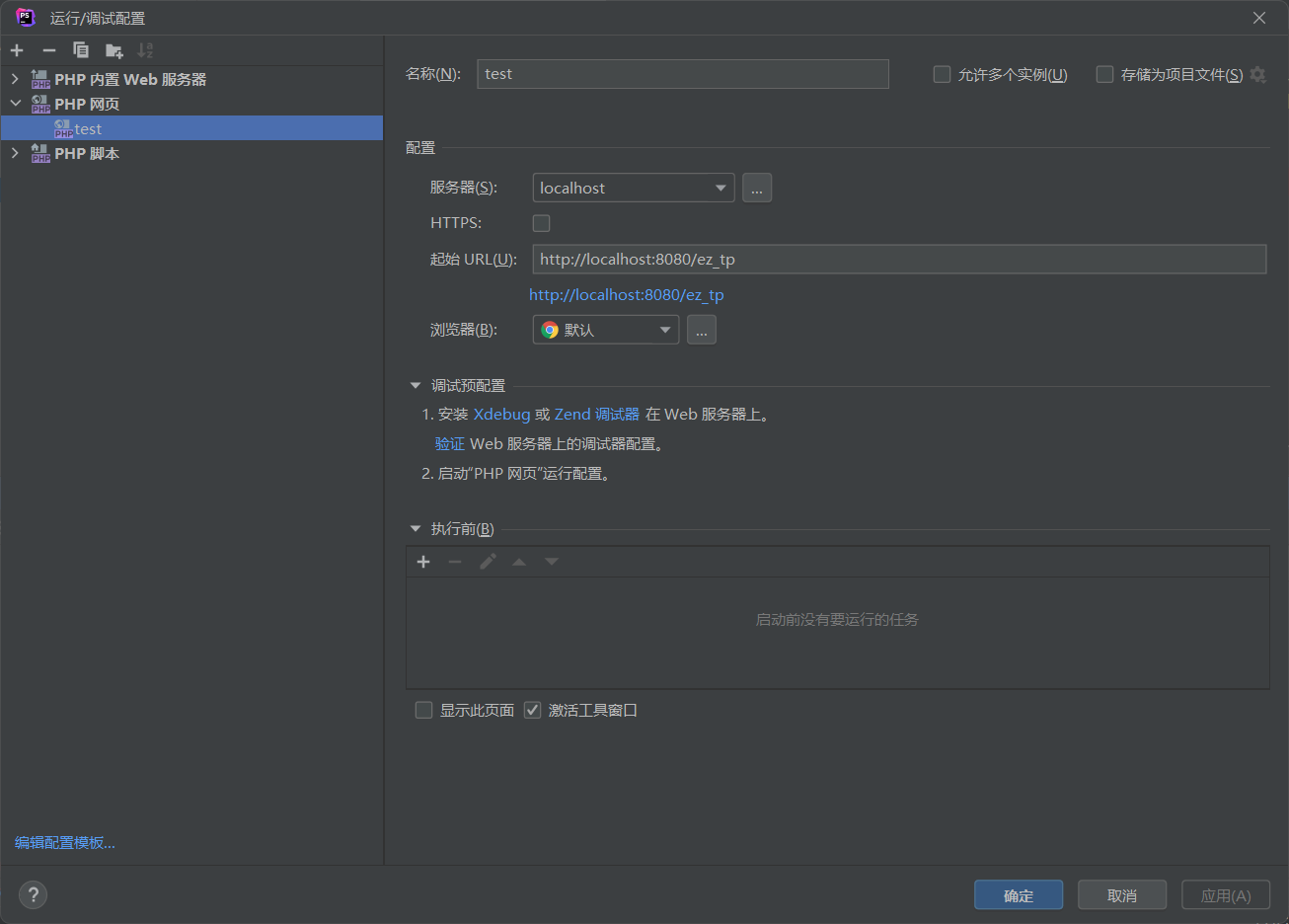
Task: Open 编辑配置模板 link
Action: click(65, 842)
